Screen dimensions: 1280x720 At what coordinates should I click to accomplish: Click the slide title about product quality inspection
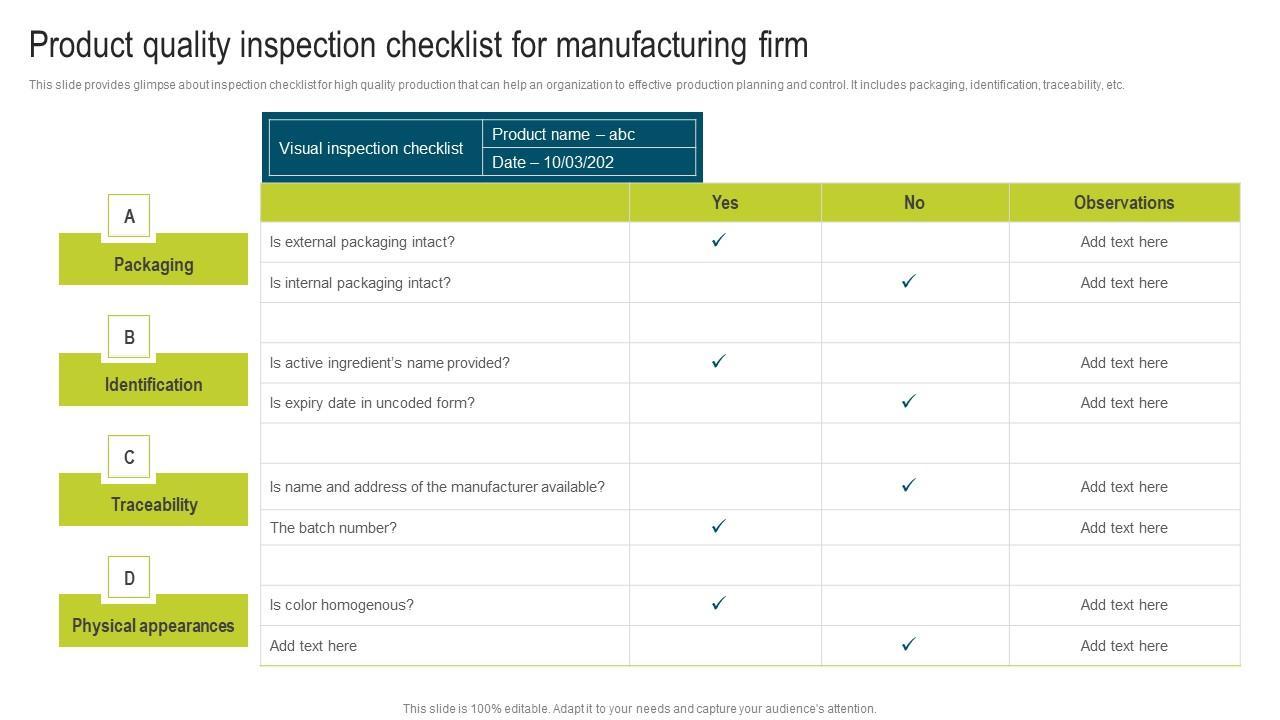[418, 46]
